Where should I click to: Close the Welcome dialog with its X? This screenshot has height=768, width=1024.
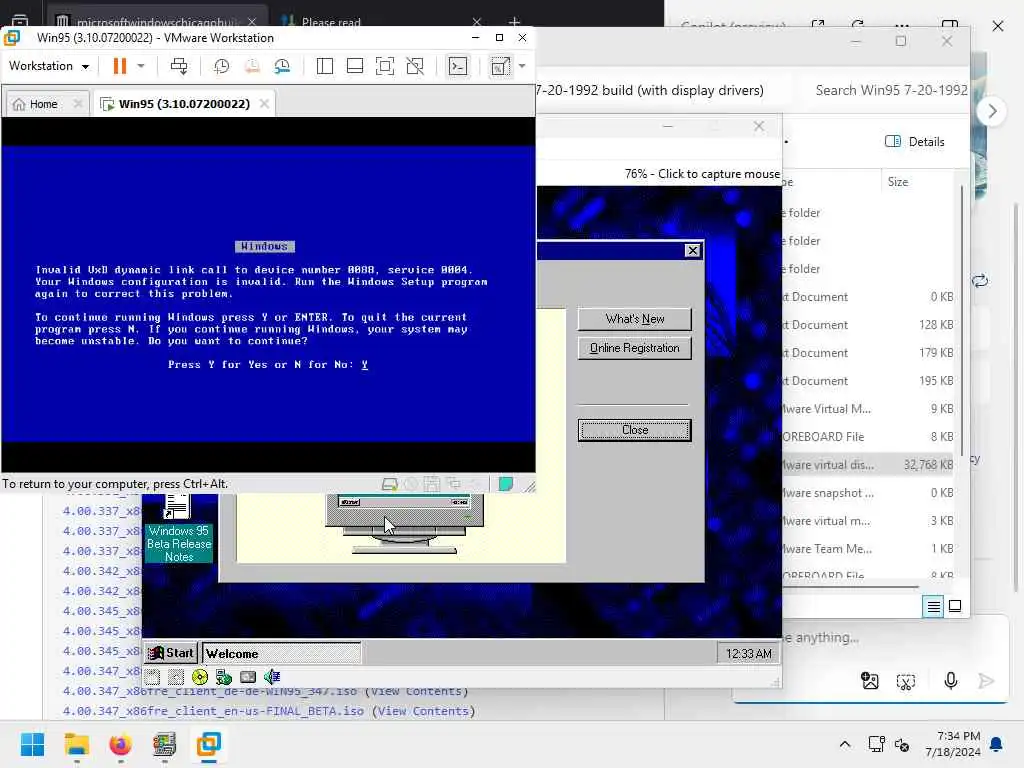click(693, 251)
